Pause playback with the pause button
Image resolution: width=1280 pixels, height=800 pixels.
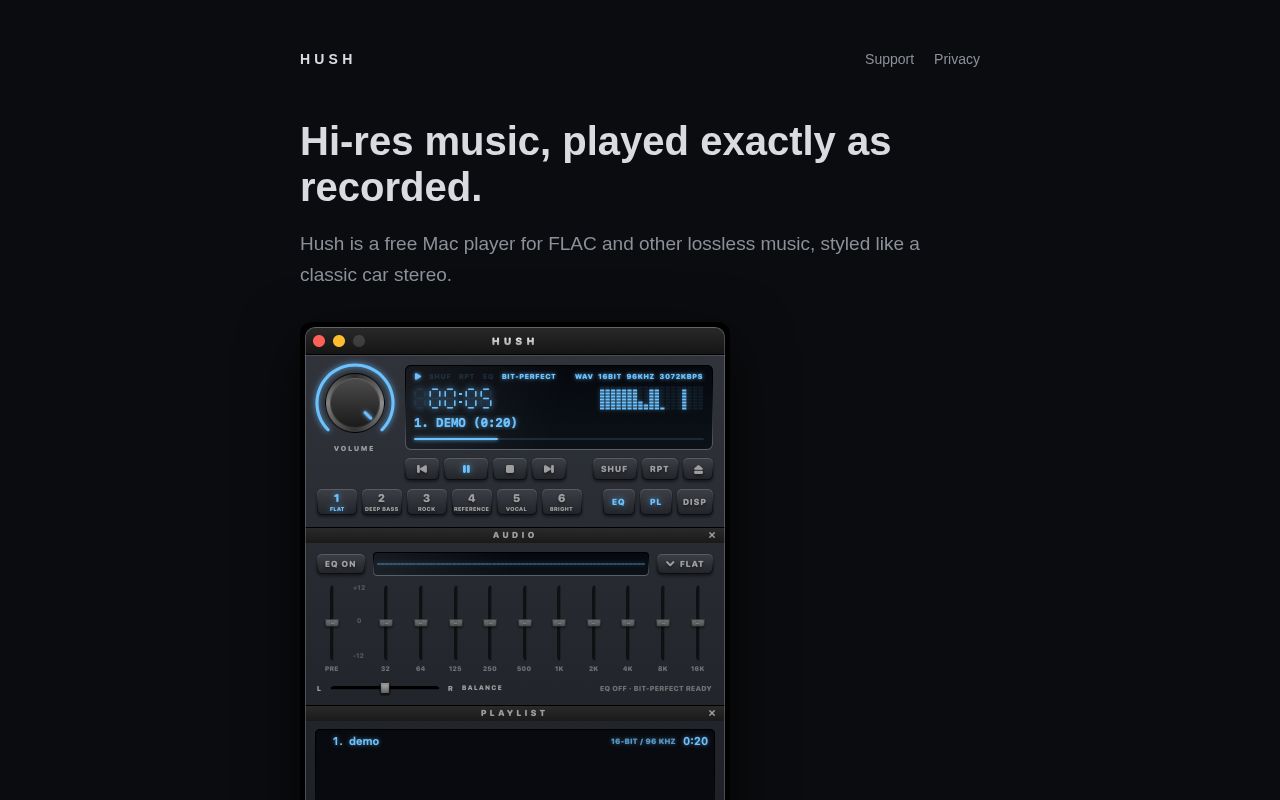(x=466, y=469)
